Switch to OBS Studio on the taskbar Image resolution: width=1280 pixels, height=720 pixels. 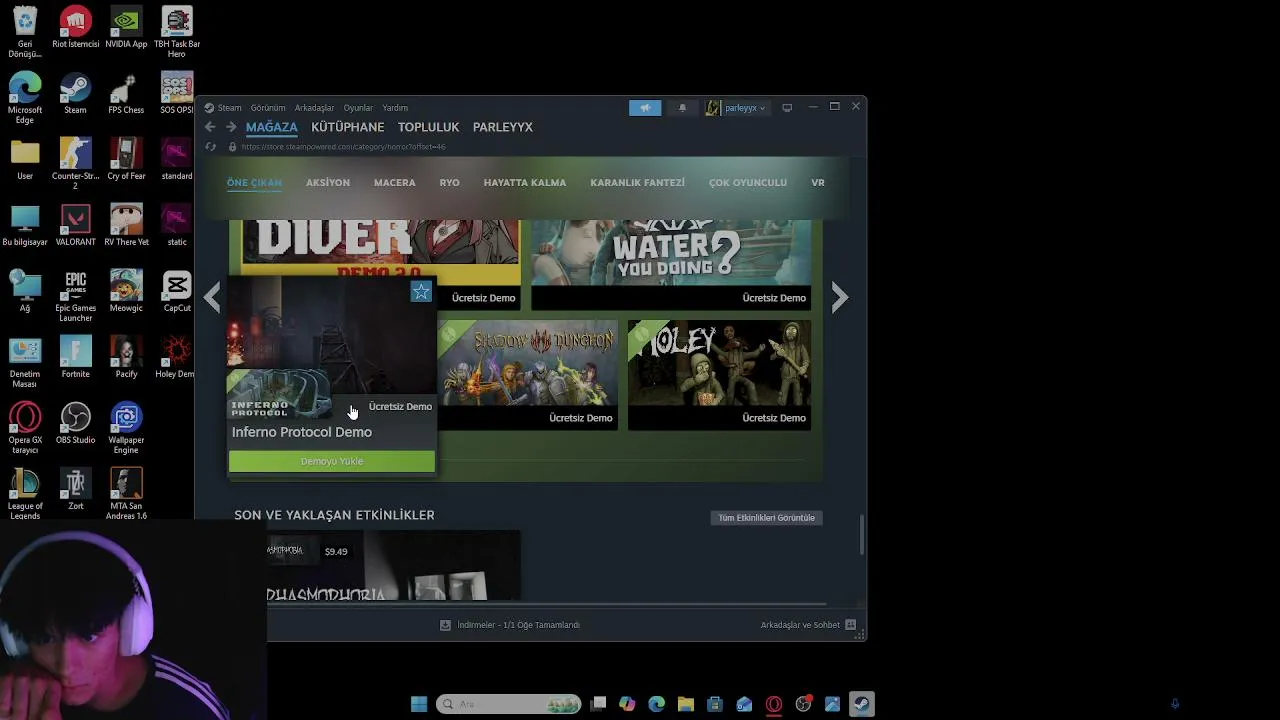[803, 704]
